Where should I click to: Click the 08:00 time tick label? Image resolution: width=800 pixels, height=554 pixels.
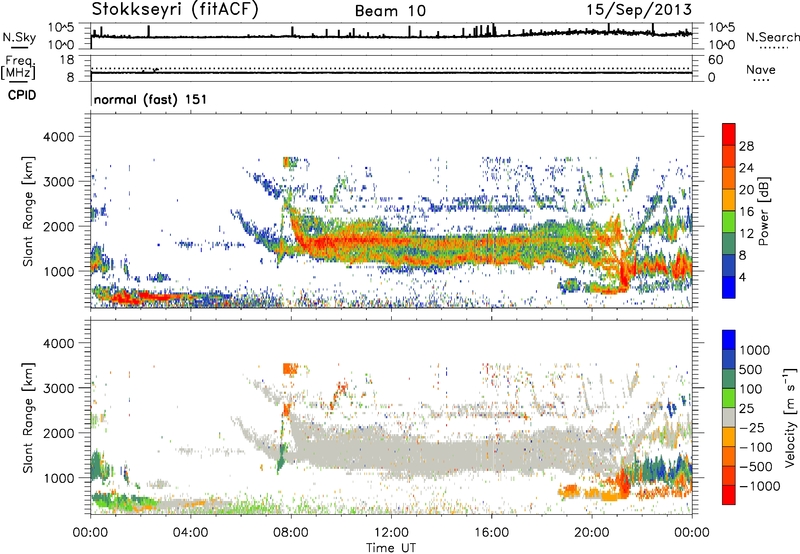tap(291, 533)
